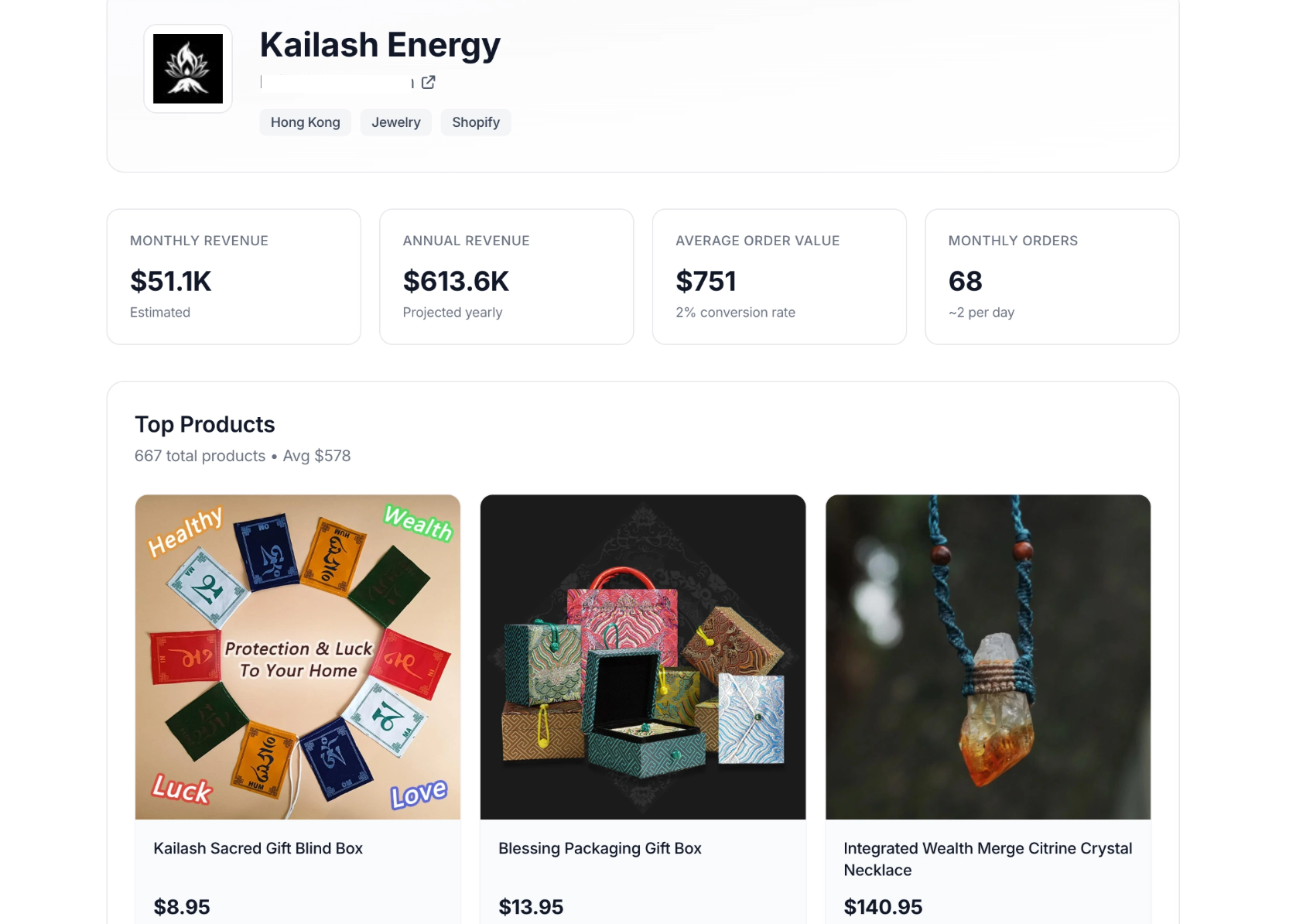Image resolution: width=1303 pixels, height=924 pixels.
Task: Click the $13.95 price label
Action: click(531, 907)
